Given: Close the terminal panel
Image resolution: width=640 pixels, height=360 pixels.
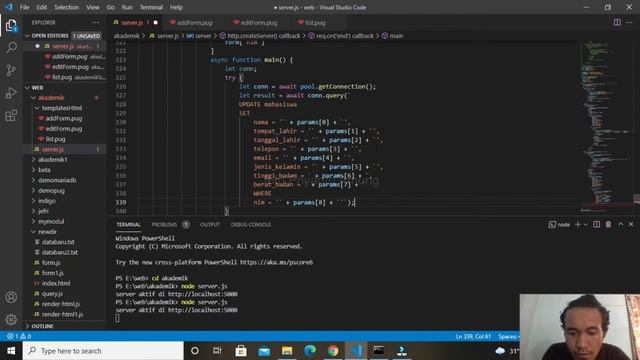Looking at the screenshot, I should point(631,224).
